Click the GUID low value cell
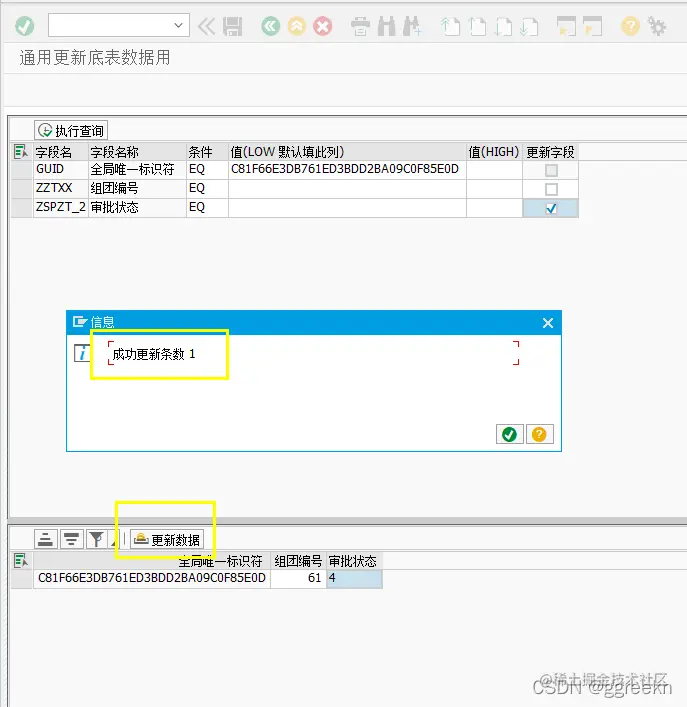Screen dimensions: 687x707 [x=347, y=170]
